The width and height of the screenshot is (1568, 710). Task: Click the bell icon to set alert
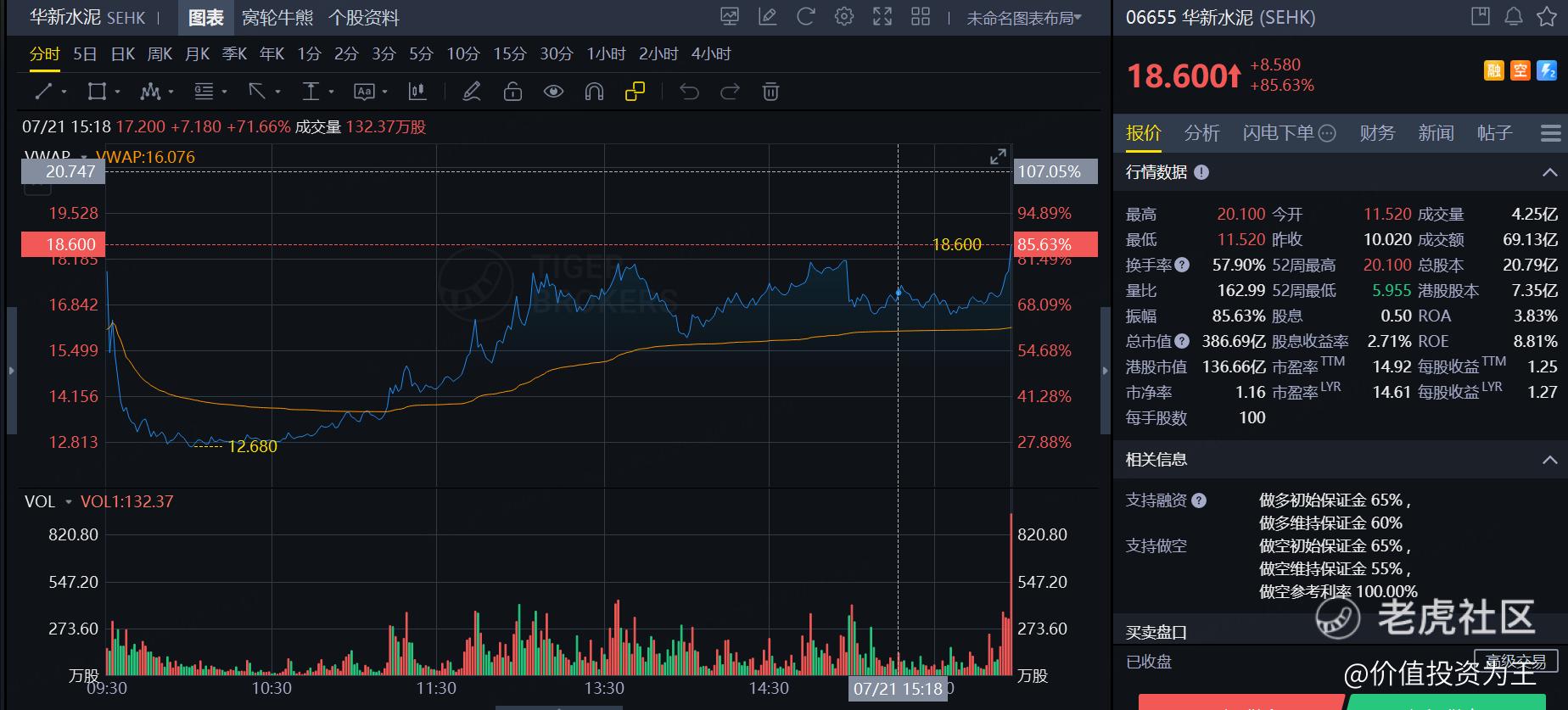[1513, 17]
